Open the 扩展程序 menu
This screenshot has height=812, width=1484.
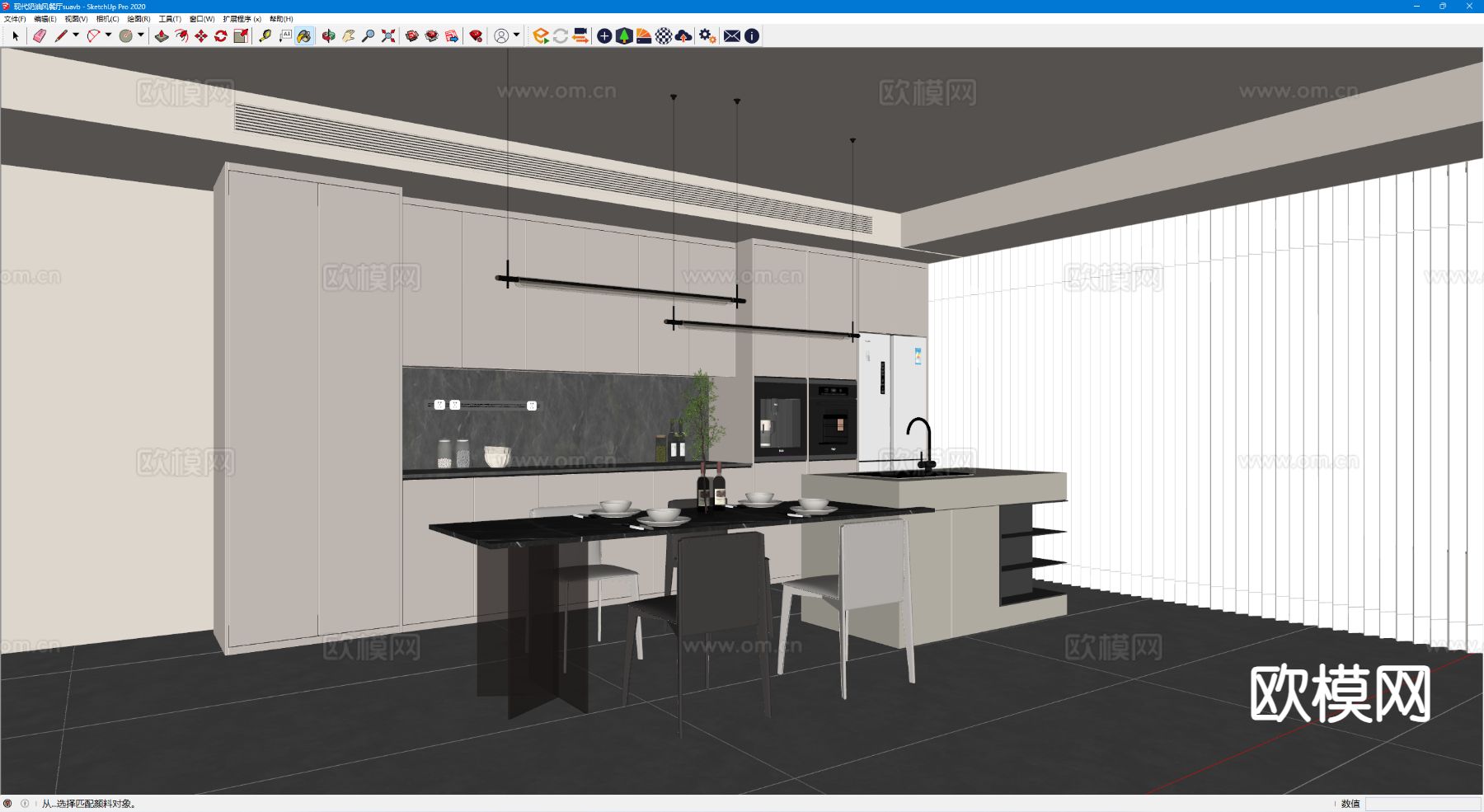pyautogui.click(x=242, y=19)
